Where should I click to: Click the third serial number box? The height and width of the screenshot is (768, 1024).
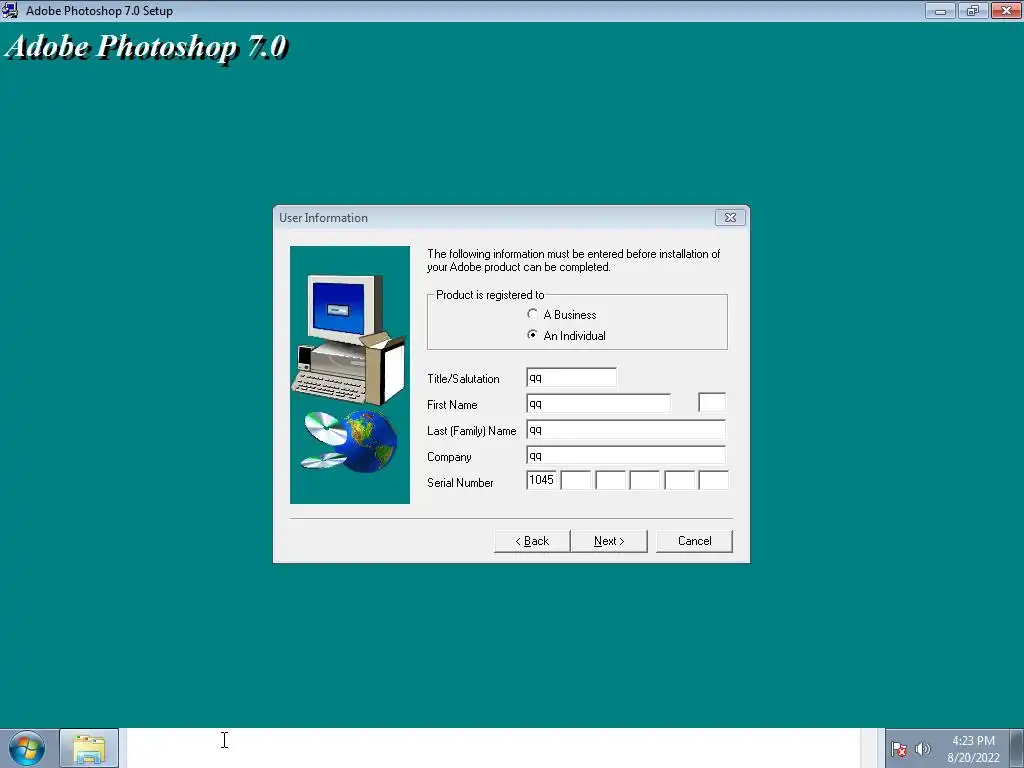coord(611,480)
